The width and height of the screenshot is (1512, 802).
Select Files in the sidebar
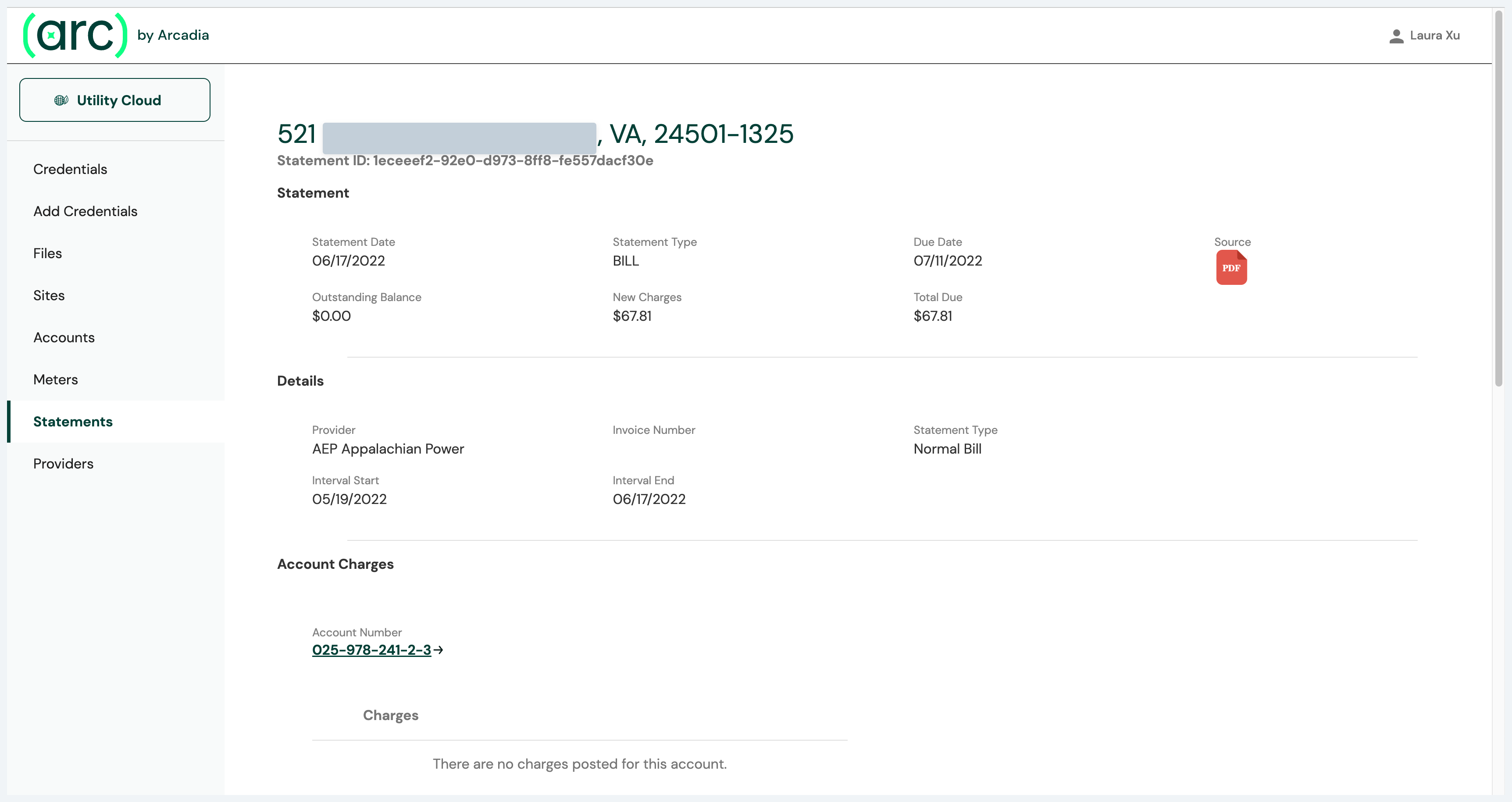pyautogui.click(x=47, y=253)
